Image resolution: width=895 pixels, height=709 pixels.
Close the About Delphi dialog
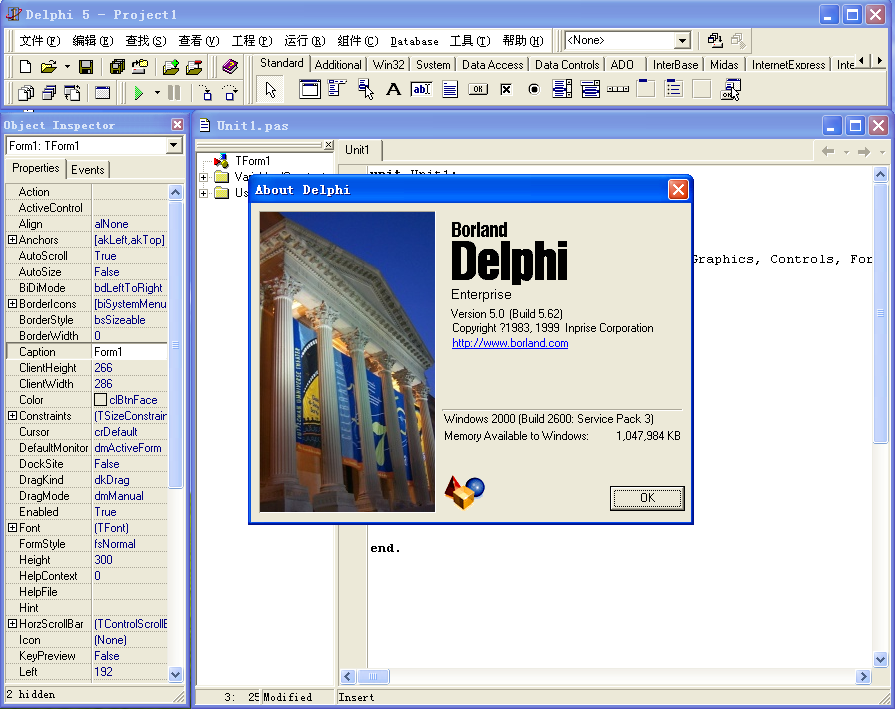pos(678,190)
